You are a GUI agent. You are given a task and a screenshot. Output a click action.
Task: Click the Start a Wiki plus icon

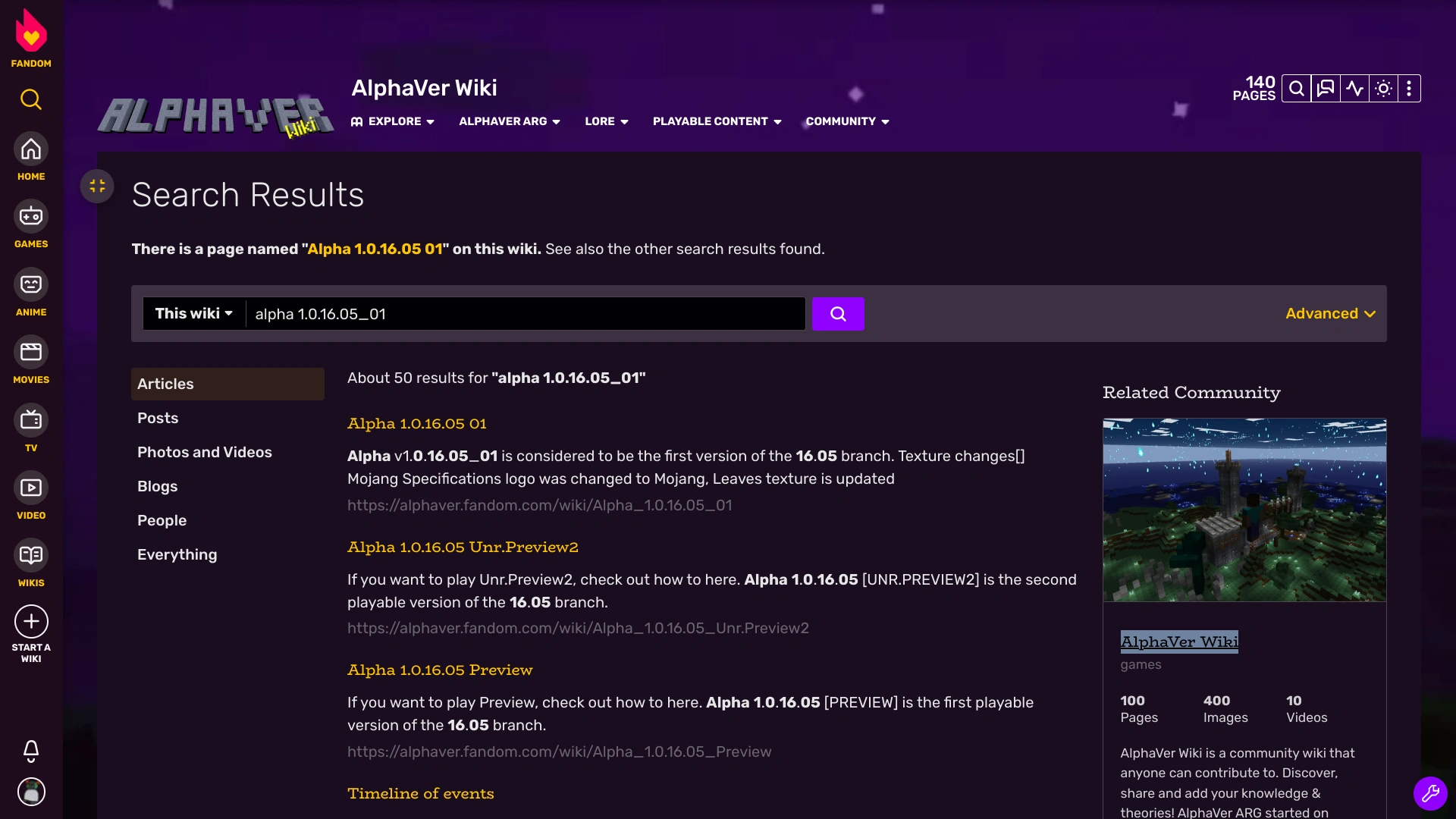pyautogui.click(x=31, y=622)
